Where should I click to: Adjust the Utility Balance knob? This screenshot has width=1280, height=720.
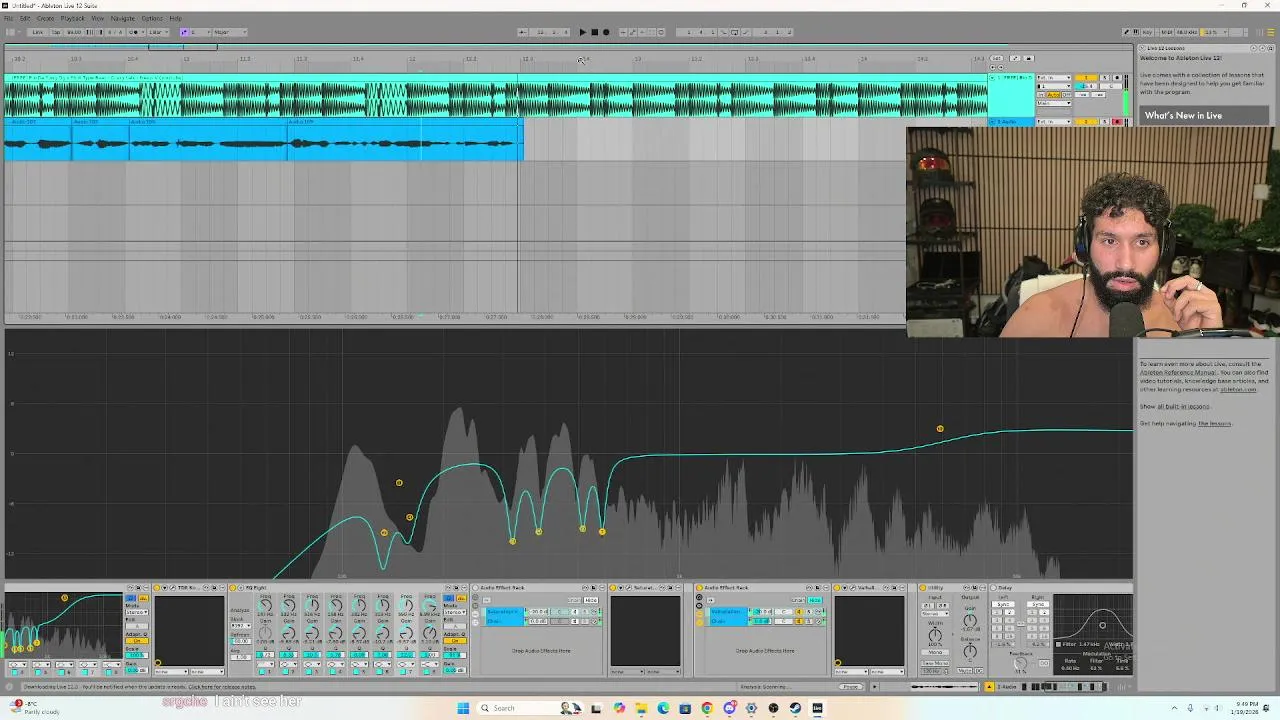click(x=970, y=651)
